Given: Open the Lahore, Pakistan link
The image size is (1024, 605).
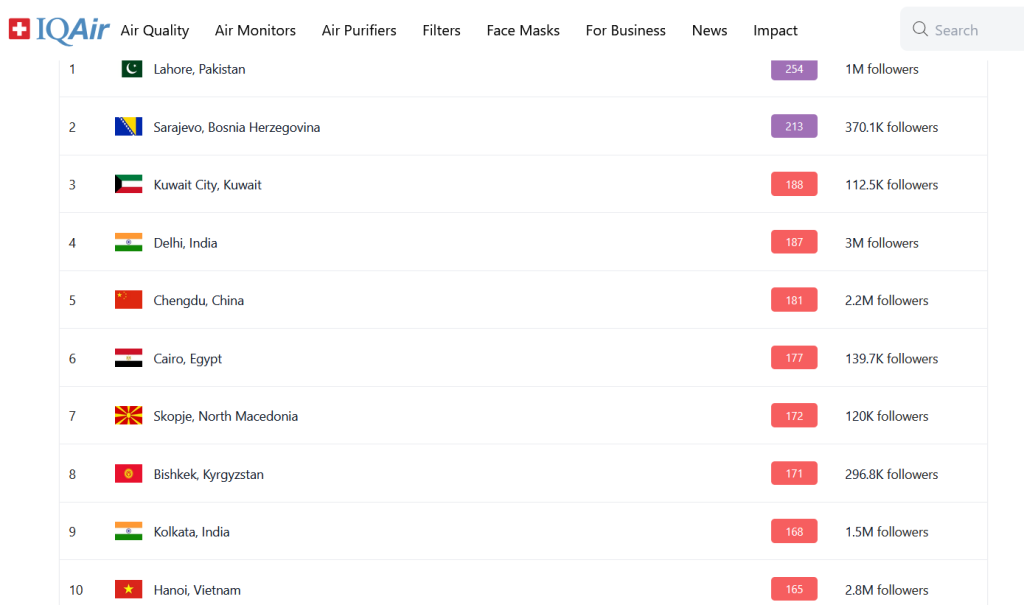Looking at the screenshot, I should click(199, 69).
